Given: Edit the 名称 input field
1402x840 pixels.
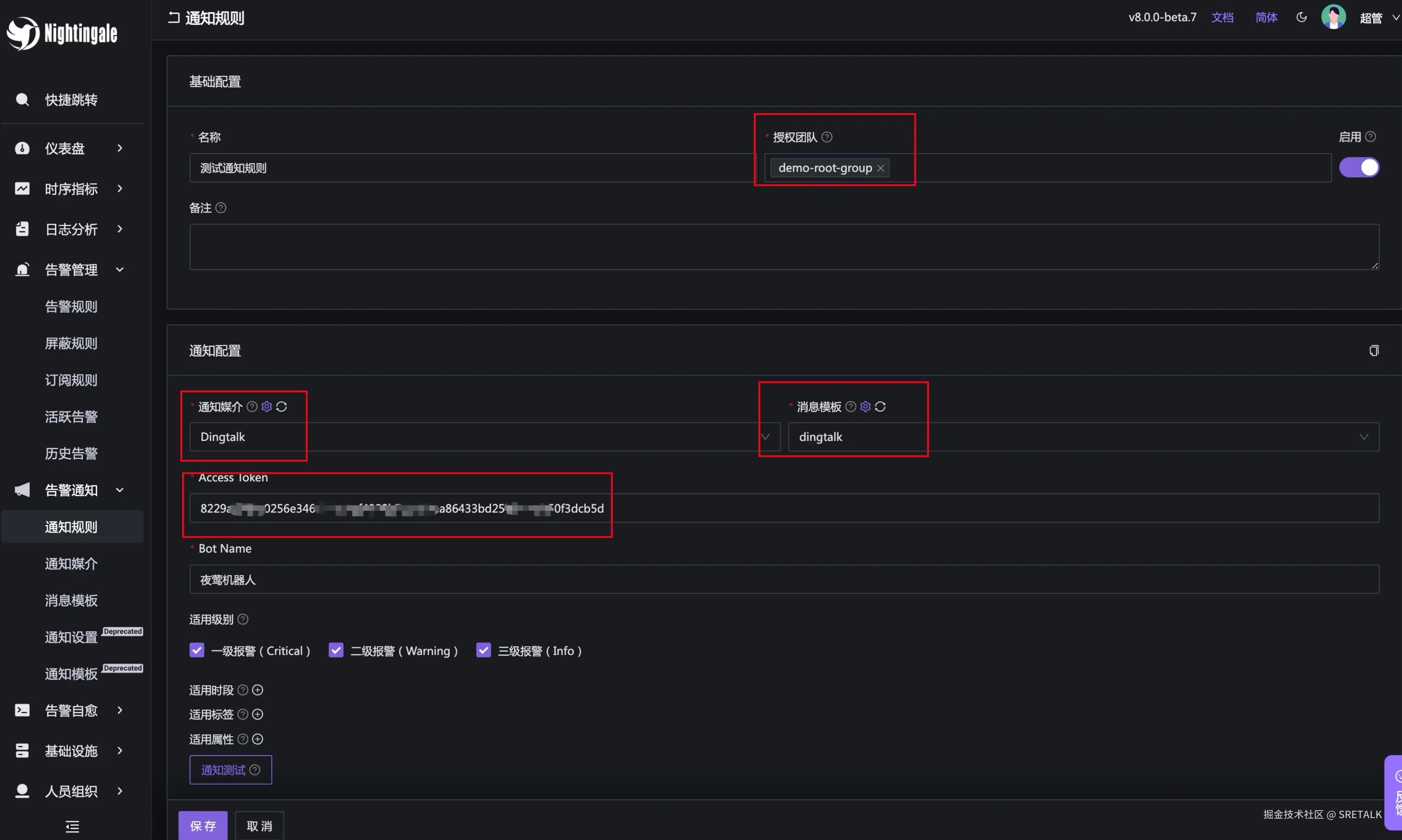Looking at the screenshot, I should coord(472,168).
